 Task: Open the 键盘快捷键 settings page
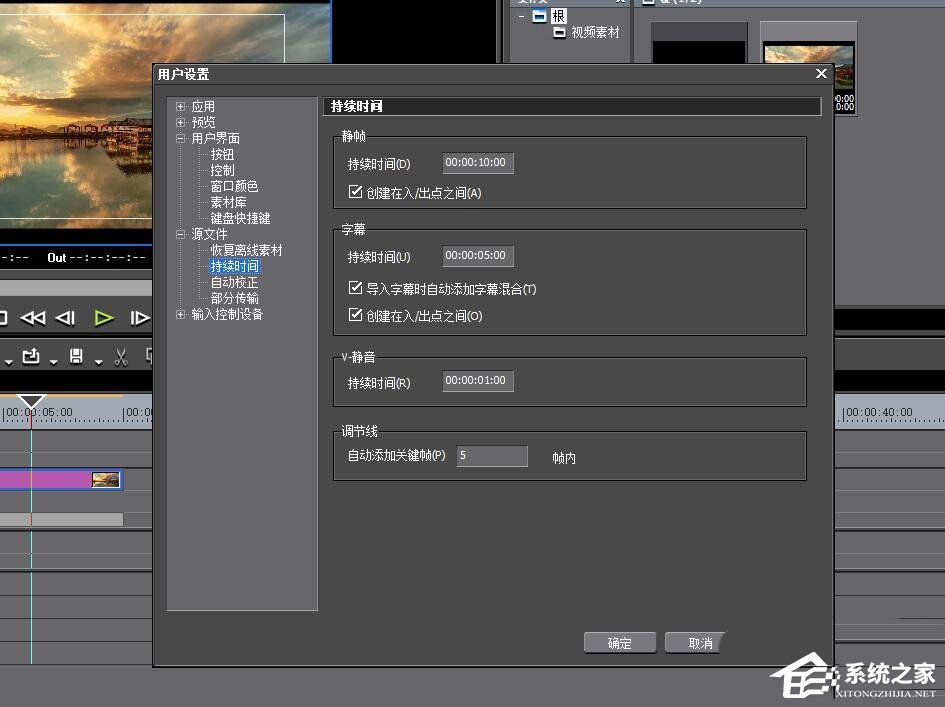(241, 218)
